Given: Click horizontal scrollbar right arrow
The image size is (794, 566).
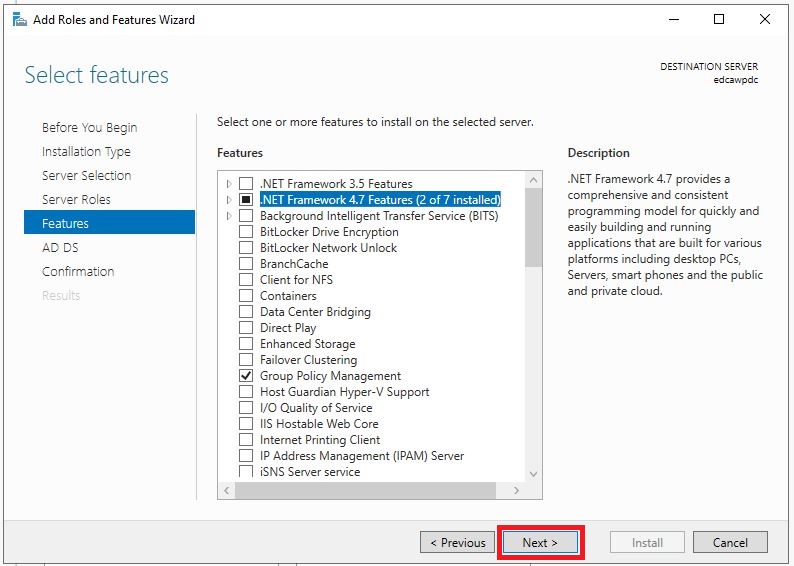Looking at the screenshot, I should pos(516,490).
